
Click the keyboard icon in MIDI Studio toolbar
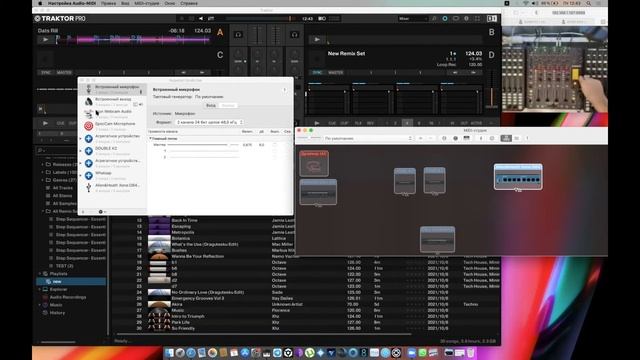click(x=466, y=138)
